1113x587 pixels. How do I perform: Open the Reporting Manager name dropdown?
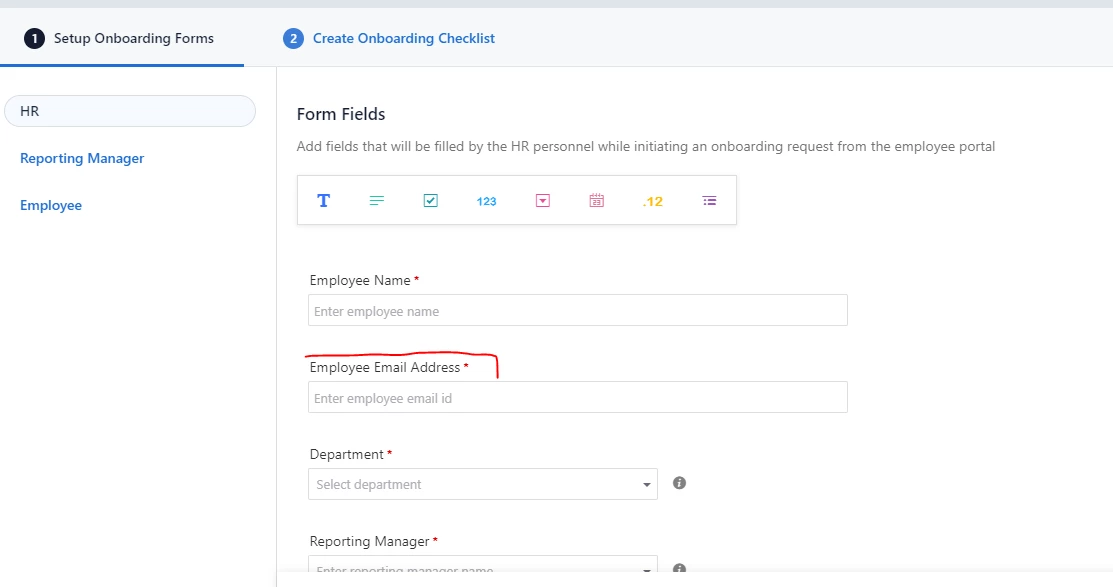pos(483,564)
